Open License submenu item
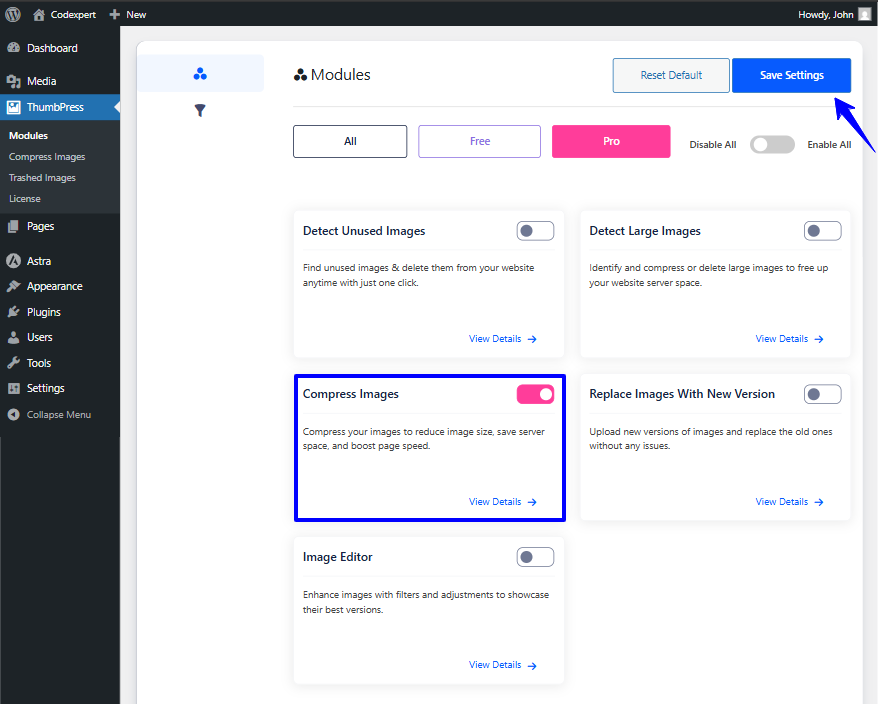The width and height of the screenshot is (878, 704). 25,199
